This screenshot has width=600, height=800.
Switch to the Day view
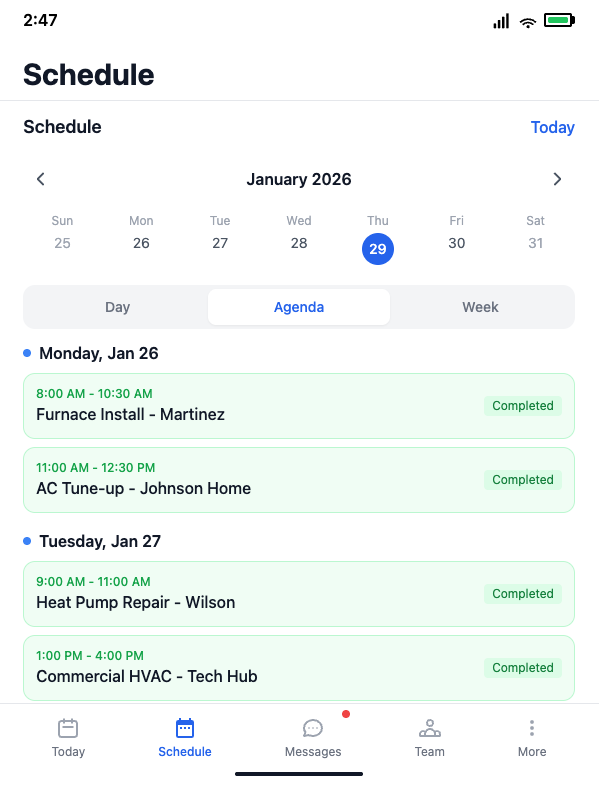point(117,307)
